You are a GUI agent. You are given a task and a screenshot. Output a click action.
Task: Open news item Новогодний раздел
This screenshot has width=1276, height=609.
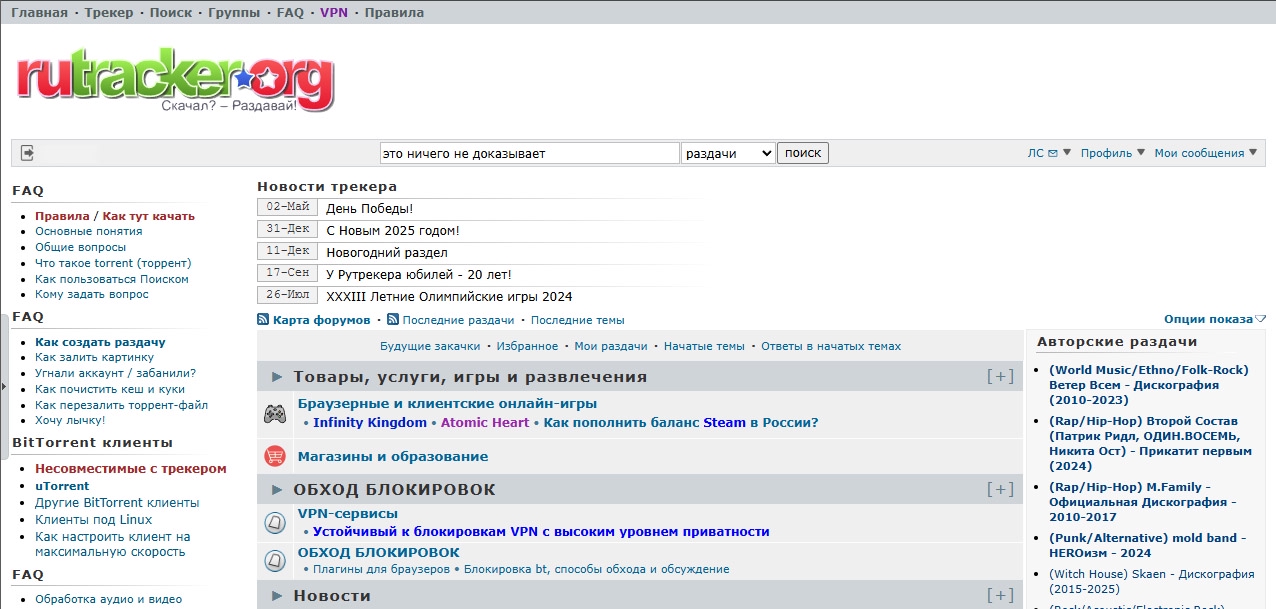coord(387,252)
